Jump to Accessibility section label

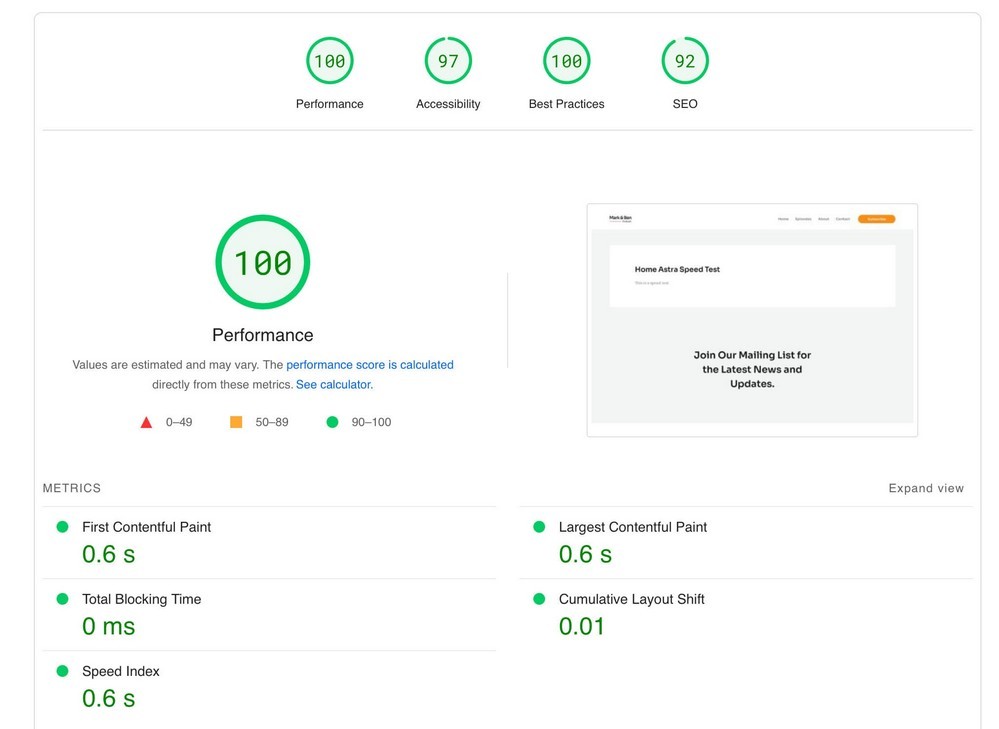coord(448,104)
